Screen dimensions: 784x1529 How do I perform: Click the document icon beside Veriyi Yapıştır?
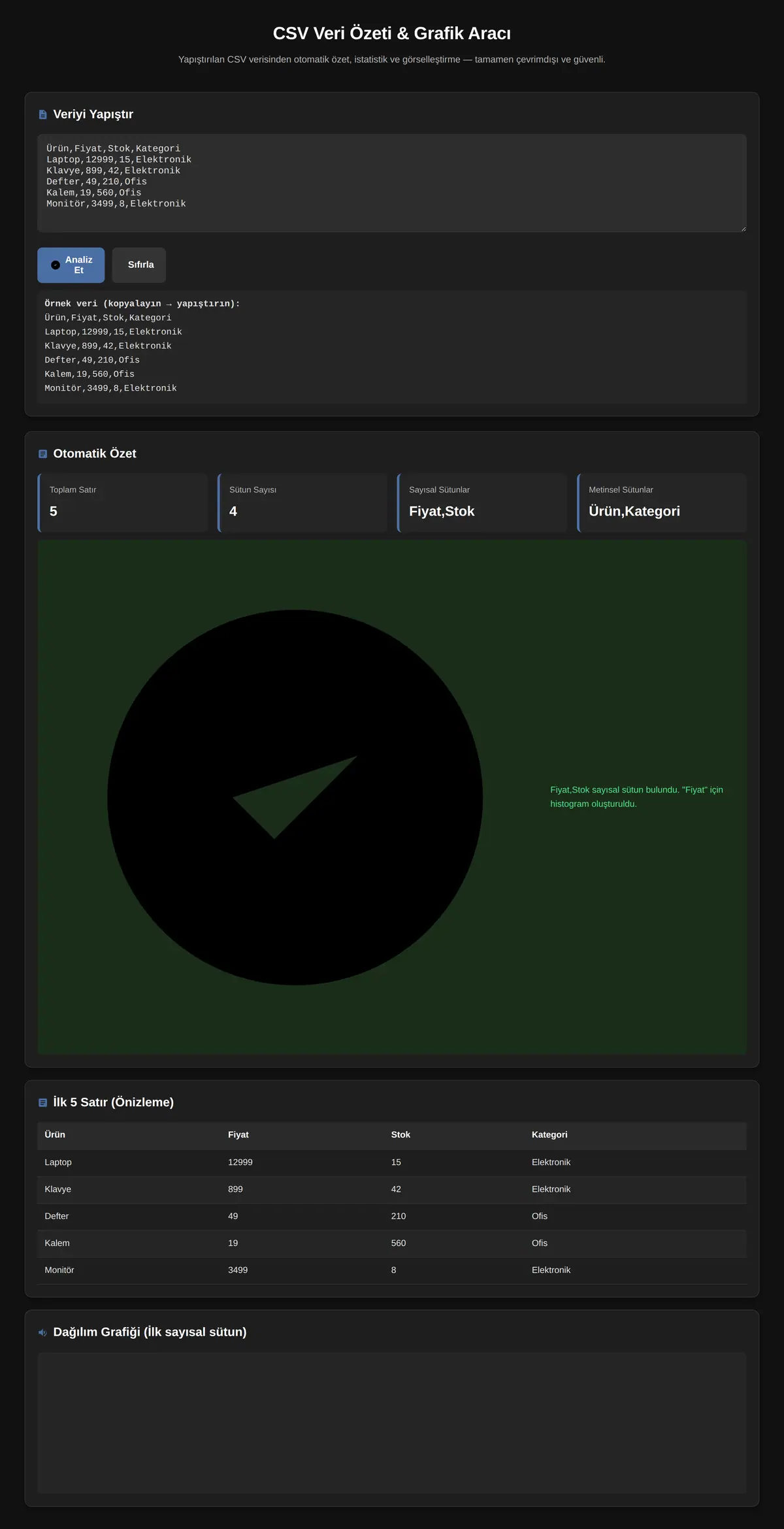tap(42, 115)
